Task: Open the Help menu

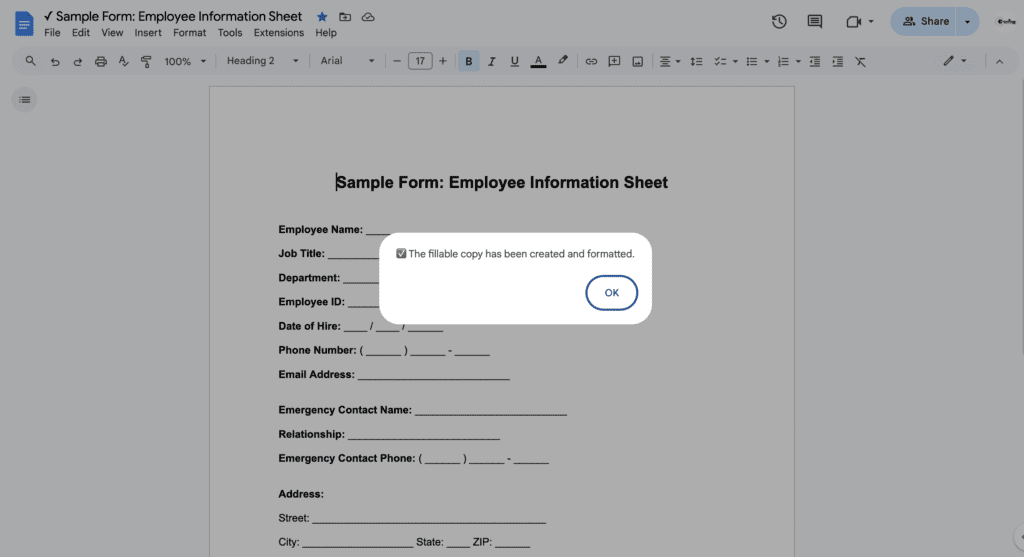Action: click(326, 33)
